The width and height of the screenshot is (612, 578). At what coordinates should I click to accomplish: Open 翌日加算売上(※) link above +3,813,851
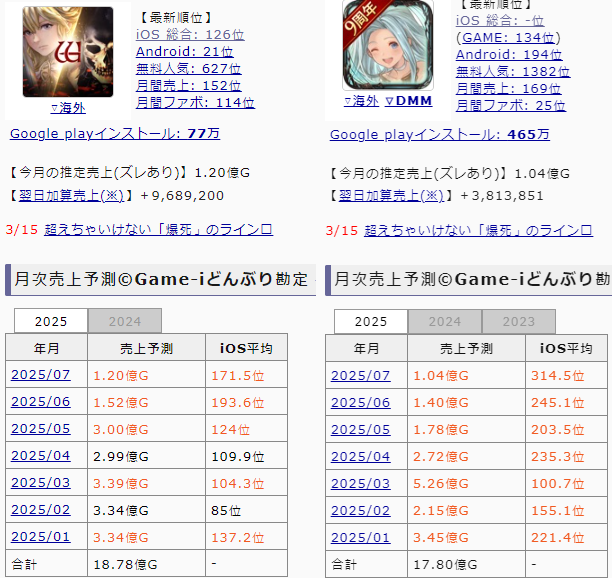pos(391,196)
